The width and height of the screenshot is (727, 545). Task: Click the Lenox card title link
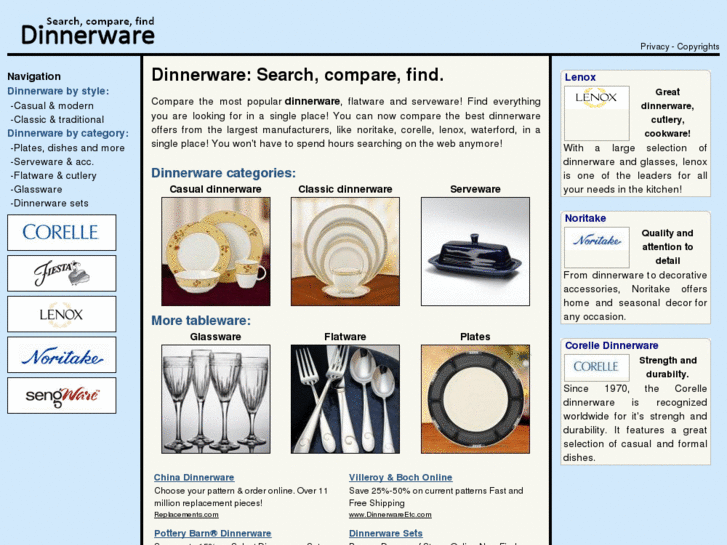[580, 77]
